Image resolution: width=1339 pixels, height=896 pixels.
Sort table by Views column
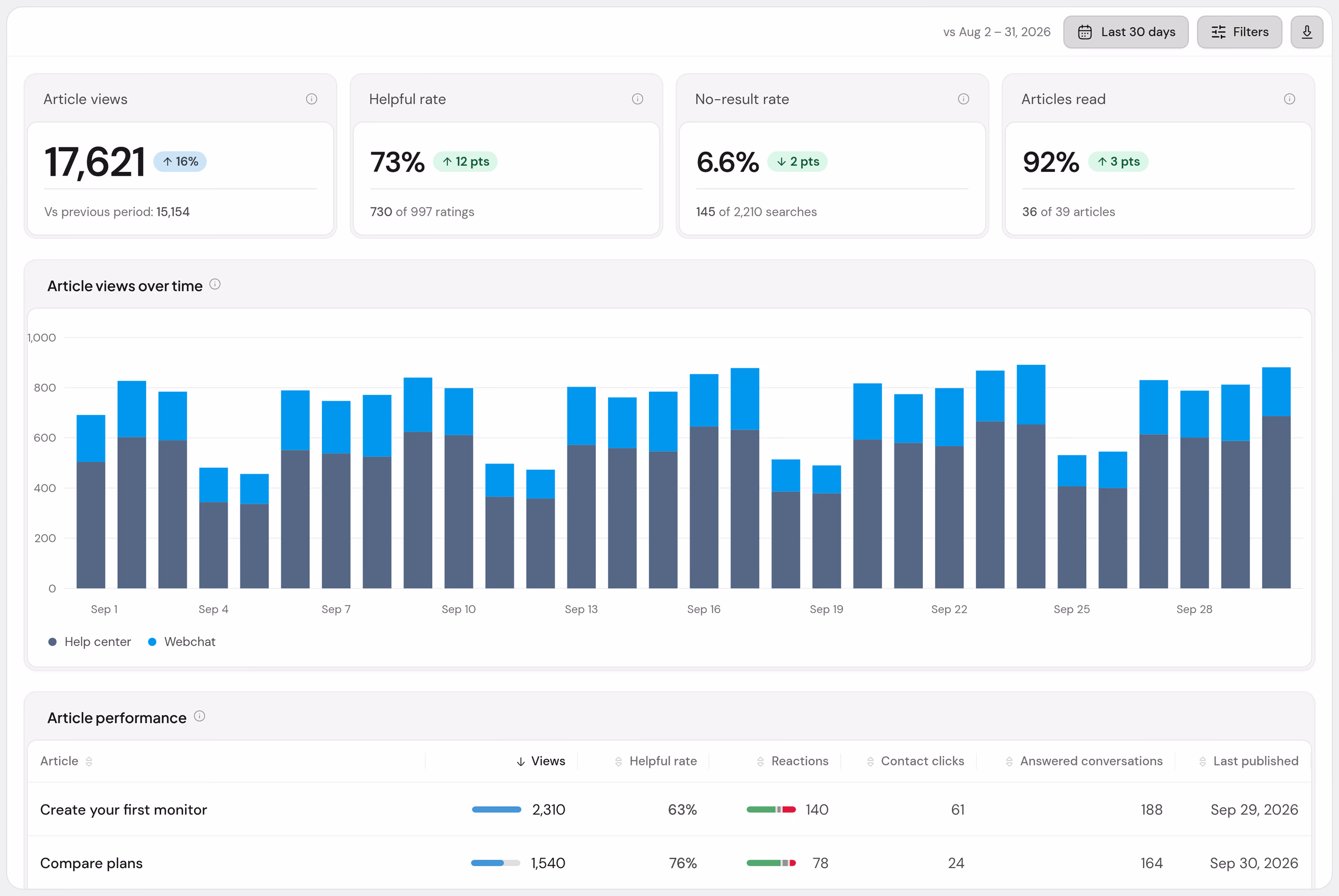pos(540,761)
